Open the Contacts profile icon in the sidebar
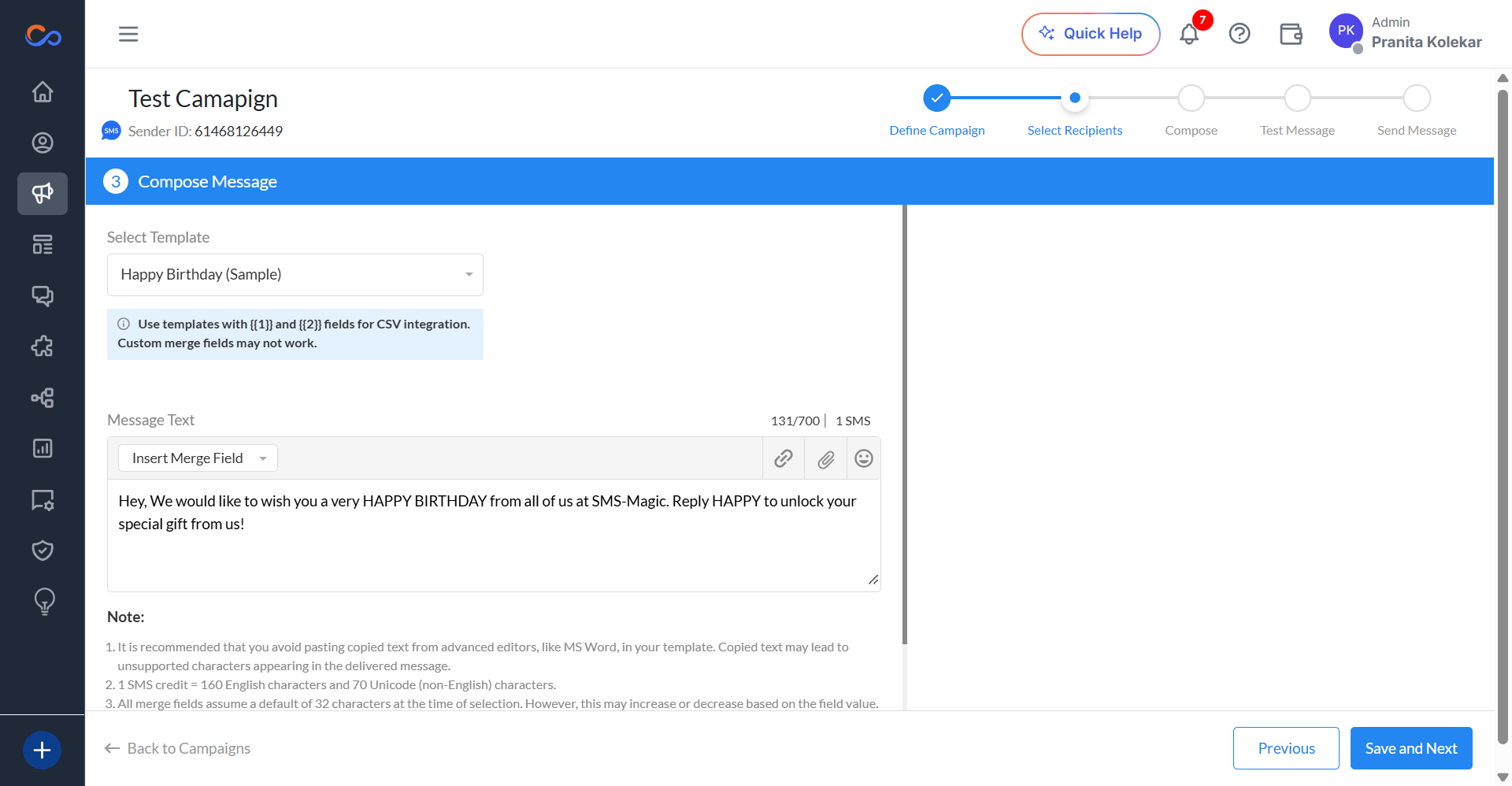This screenshot has width=1512, height=786. click(x=43, y=143)
